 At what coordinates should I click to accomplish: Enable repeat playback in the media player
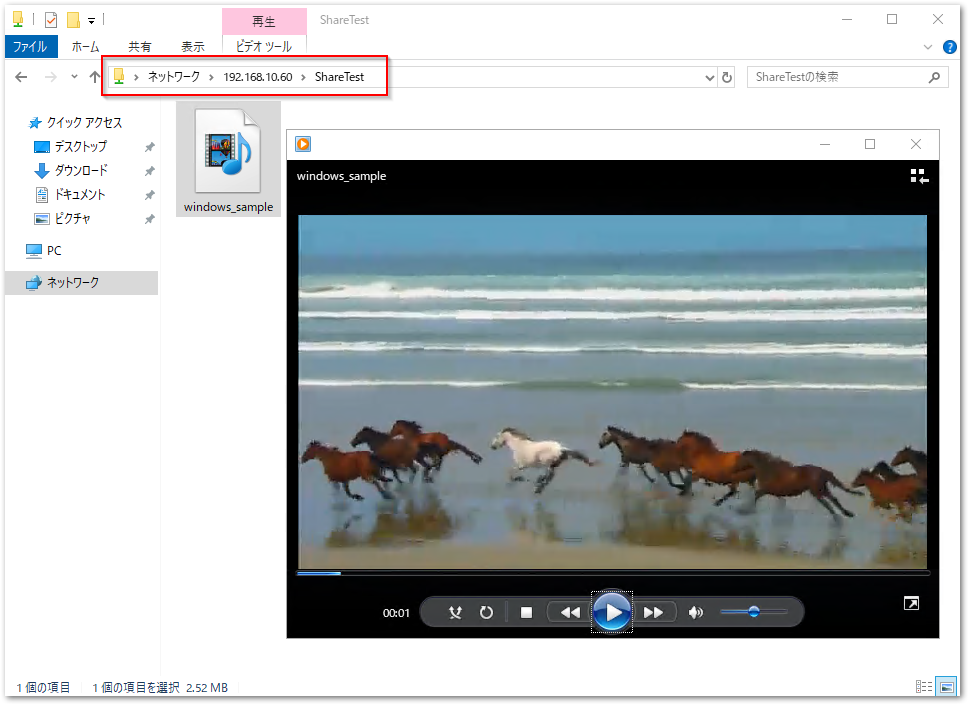(x=486, y=612)
